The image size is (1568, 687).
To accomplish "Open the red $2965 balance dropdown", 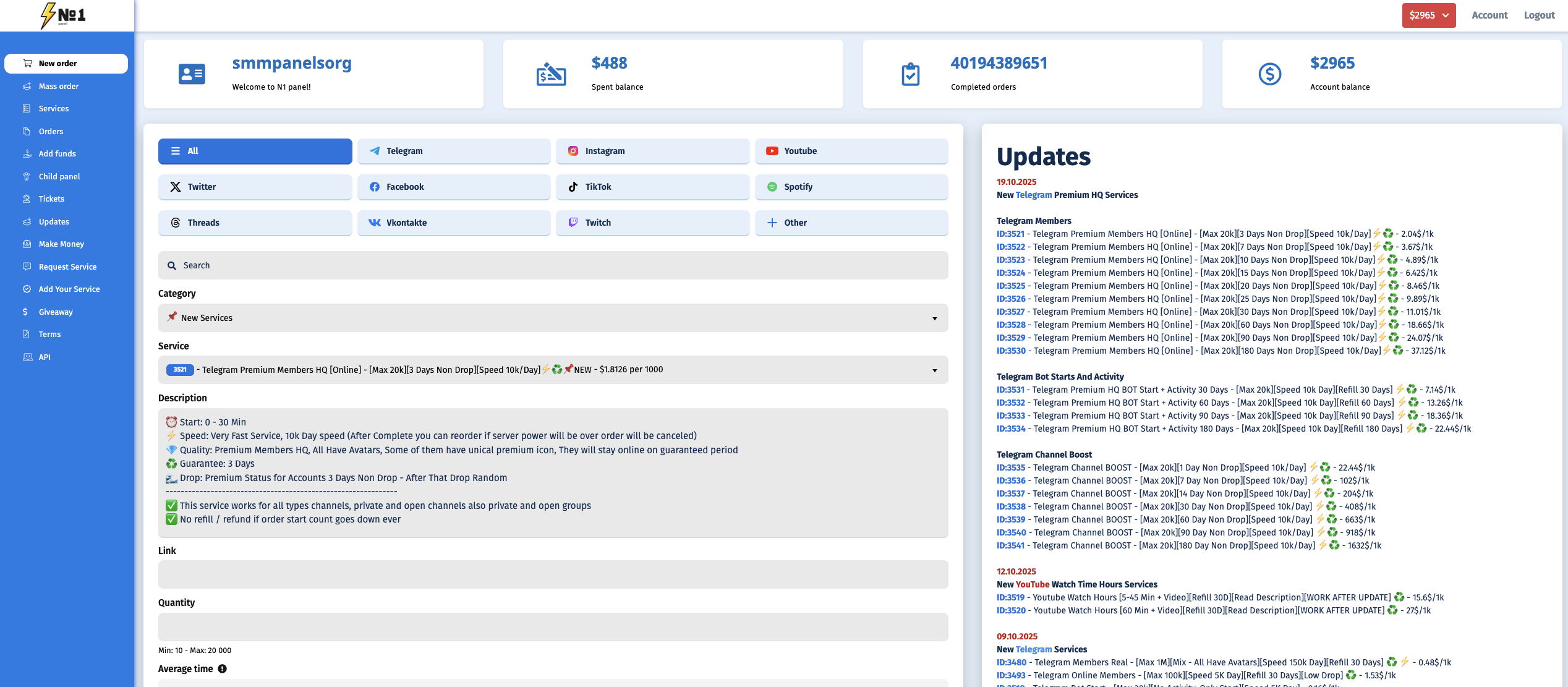I will tap(1428, 15).
